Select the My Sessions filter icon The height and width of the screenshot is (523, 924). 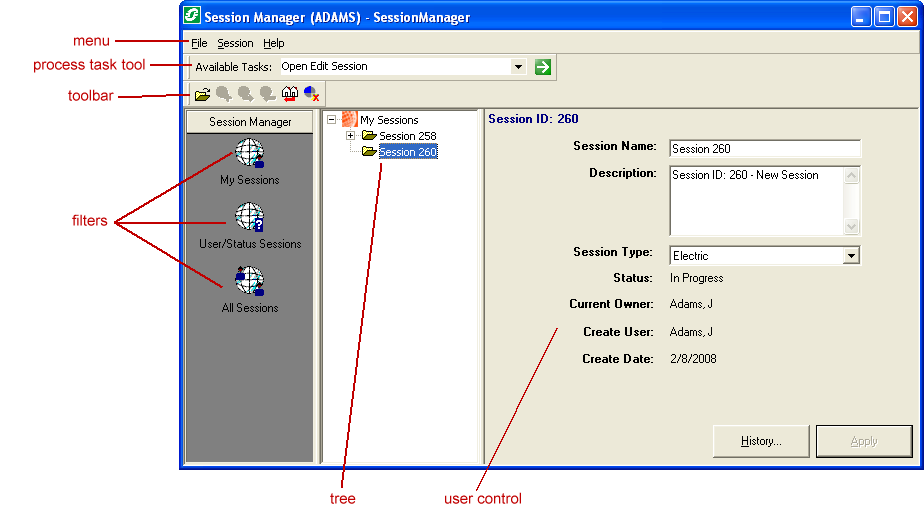(249, 154)
